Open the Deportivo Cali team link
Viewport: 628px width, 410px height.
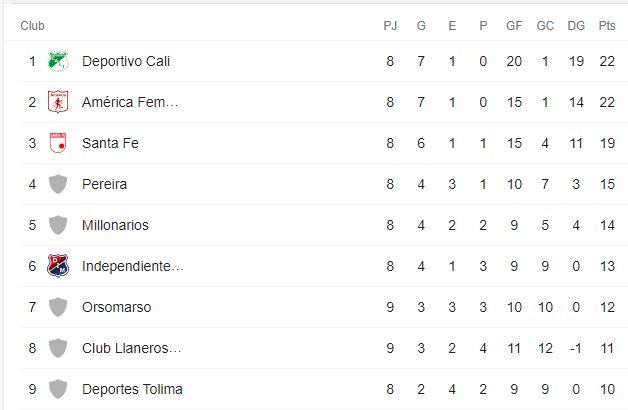tap(126, 61)
